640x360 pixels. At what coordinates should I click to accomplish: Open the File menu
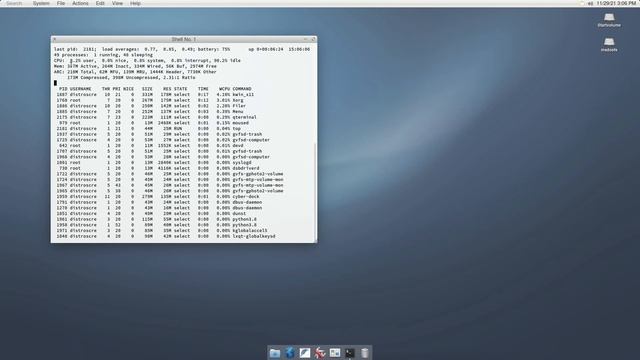click(61, 3)
